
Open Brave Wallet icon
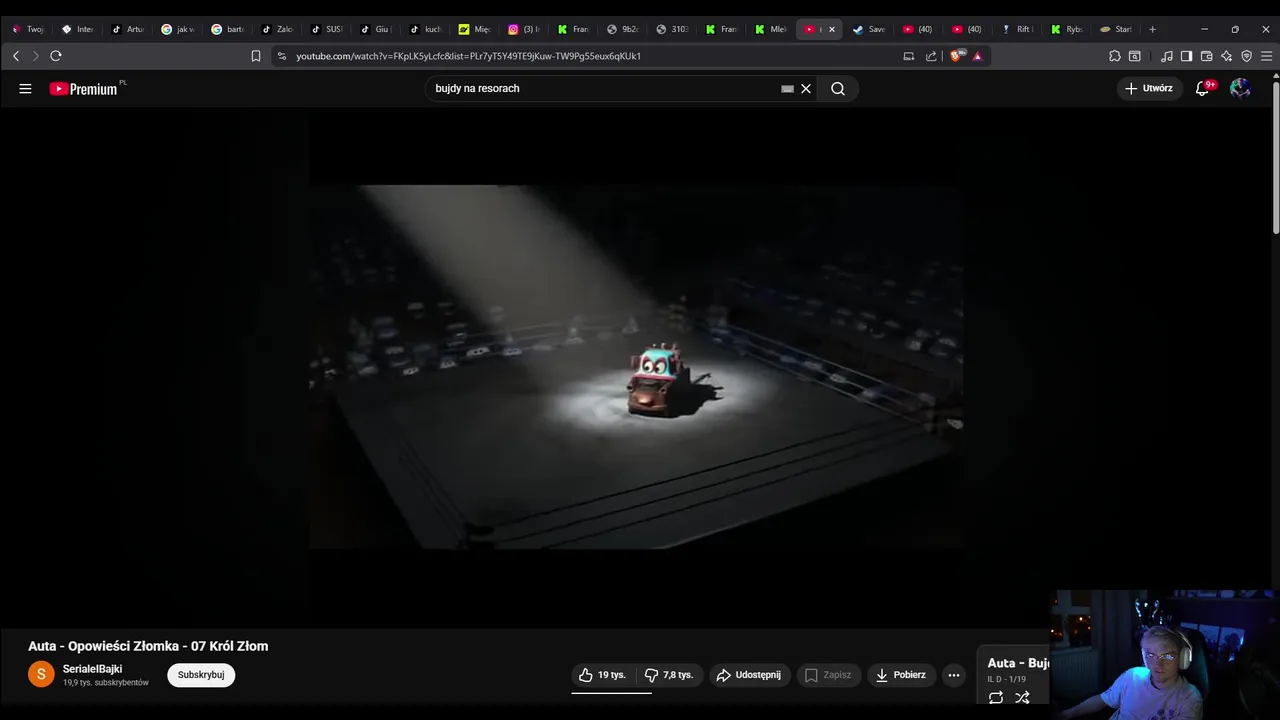coord(1206,56)
